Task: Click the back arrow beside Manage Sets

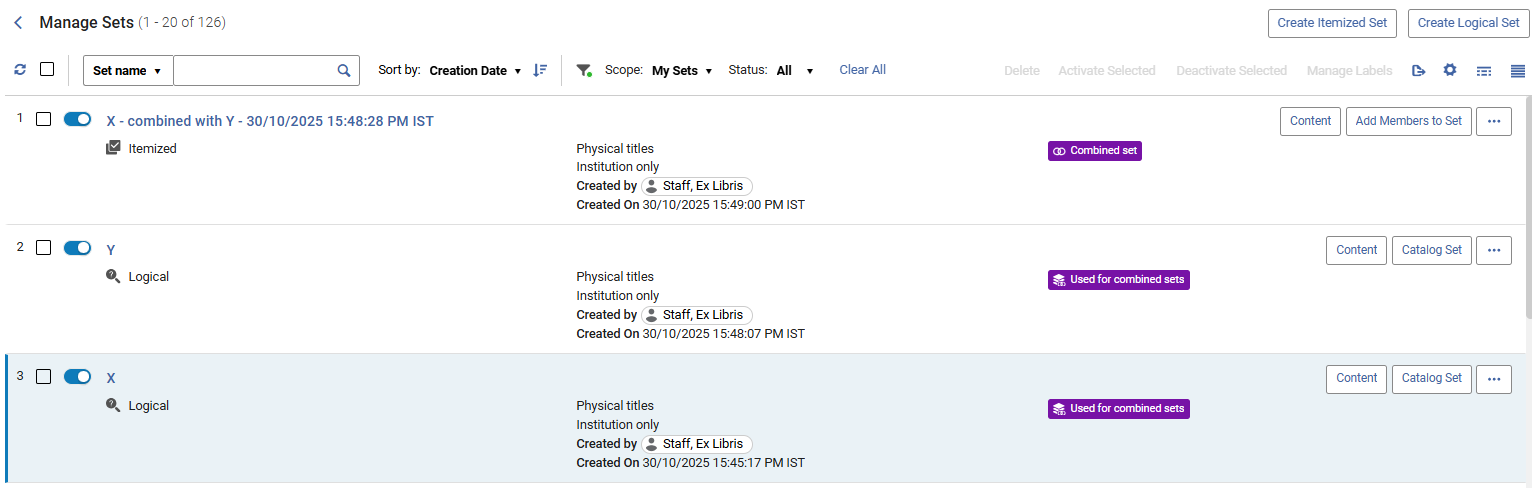Action: click(18, 23)
